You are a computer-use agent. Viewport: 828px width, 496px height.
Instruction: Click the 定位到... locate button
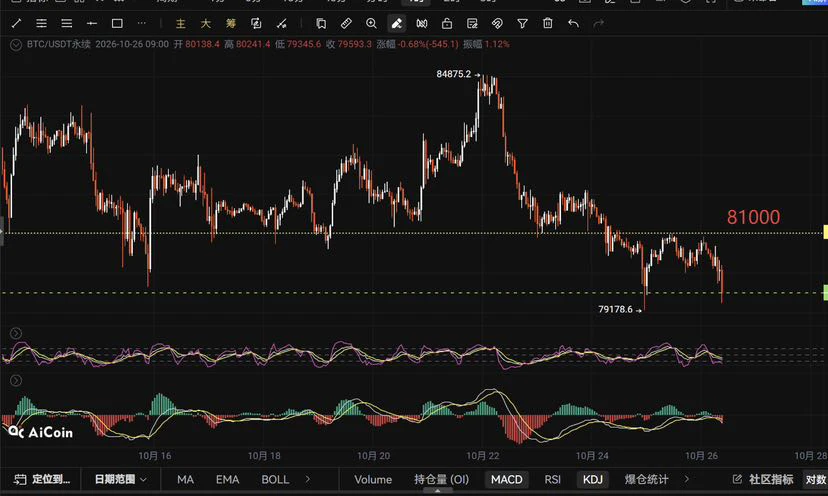point(42,479)
